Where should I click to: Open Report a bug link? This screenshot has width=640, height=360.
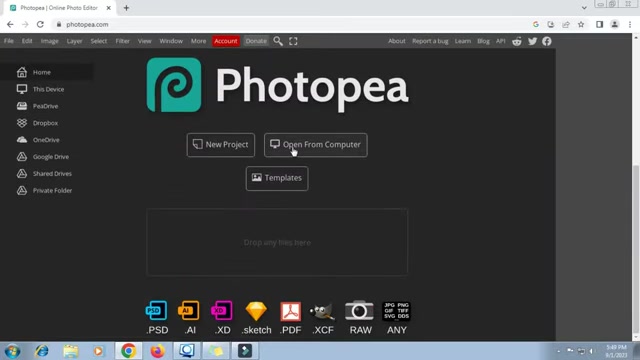(x=430, y=41)
